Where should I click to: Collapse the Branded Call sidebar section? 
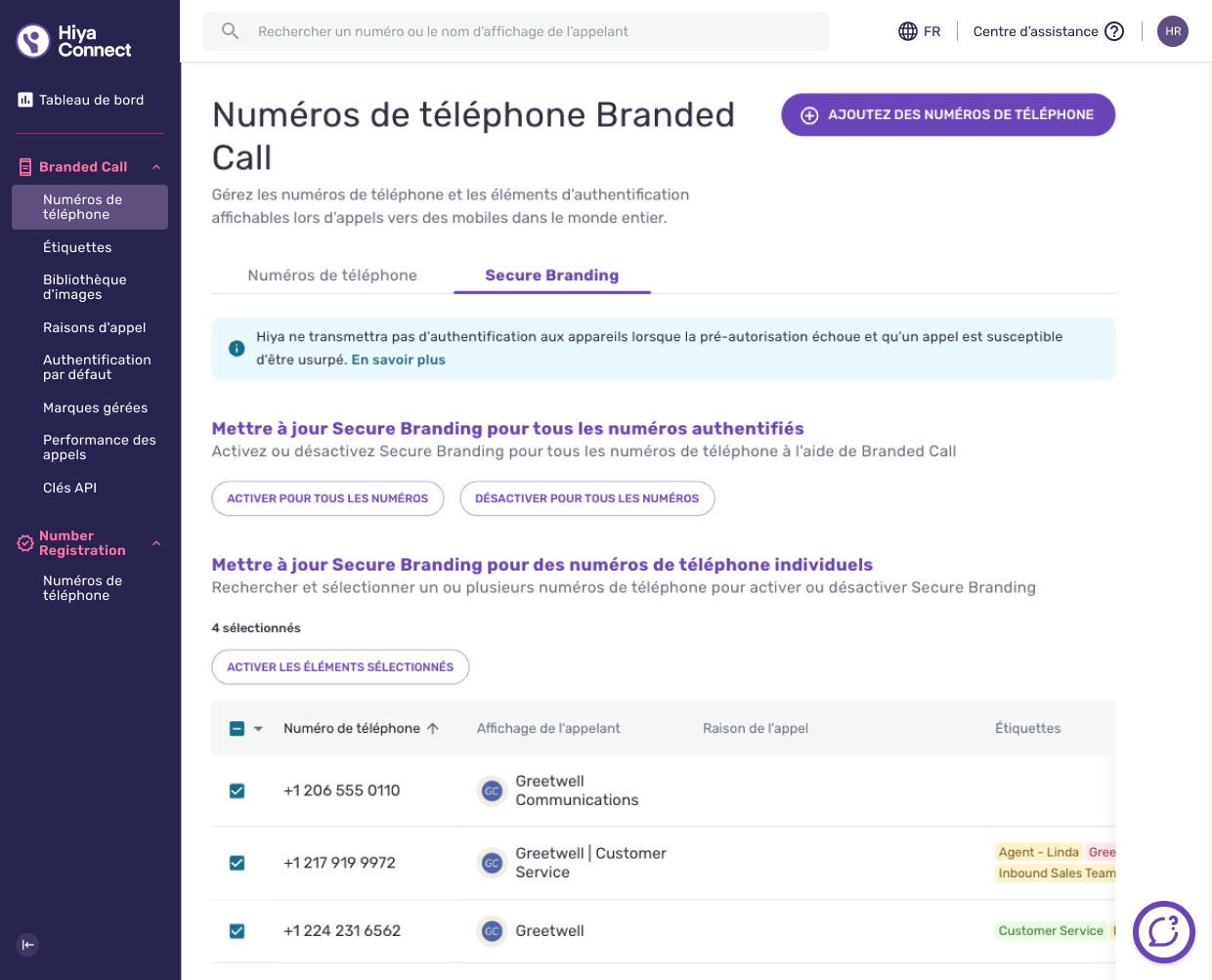click(x=156, y=167)
